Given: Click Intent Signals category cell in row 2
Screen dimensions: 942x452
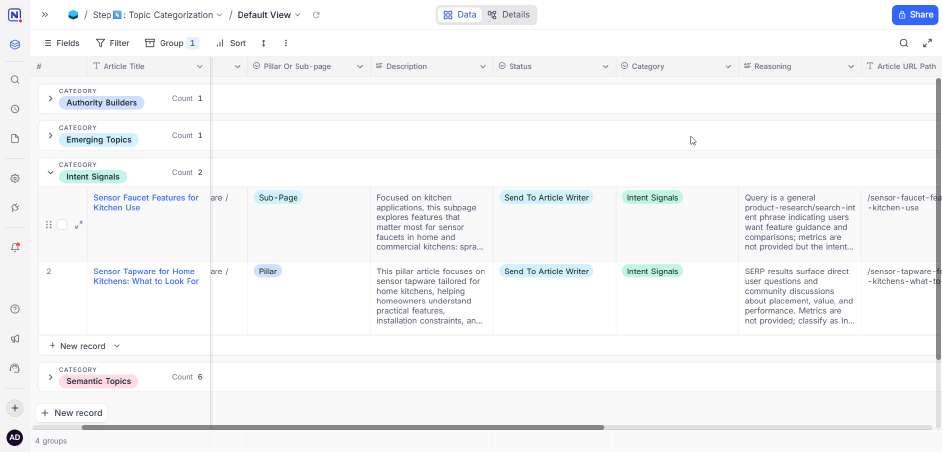Looking at the screenshot, I should [x=652, y=272].
